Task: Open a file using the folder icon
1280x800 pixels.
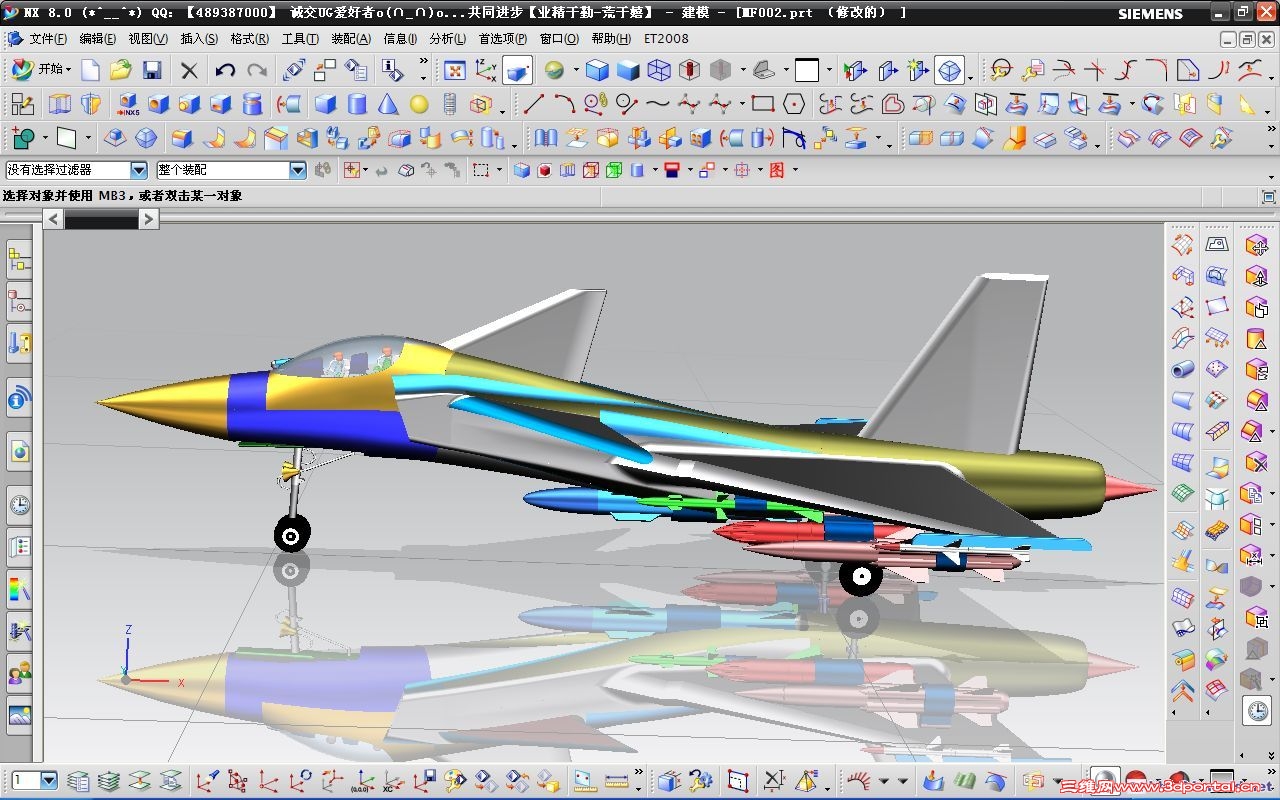Action: point(121,70)
